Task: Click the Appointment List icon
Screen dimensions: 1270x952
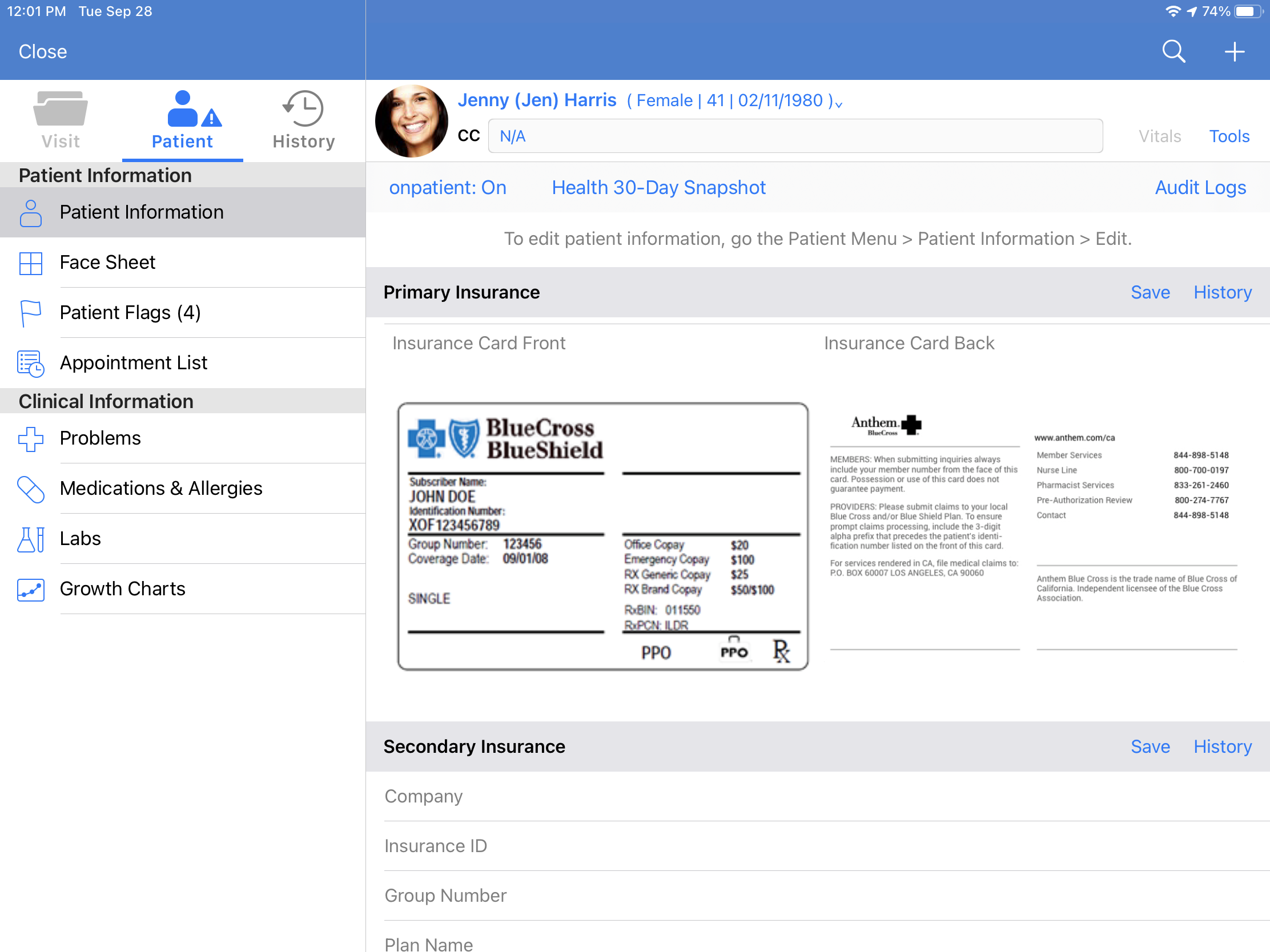Action: pos(30,364)
